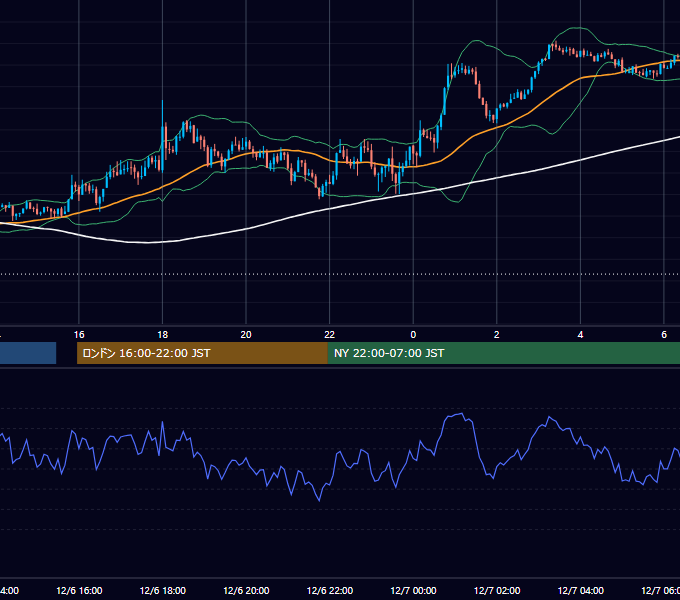Click the 12/6 22:00 date label
Viewport: 680px width, 600px height.
(330, 590)
